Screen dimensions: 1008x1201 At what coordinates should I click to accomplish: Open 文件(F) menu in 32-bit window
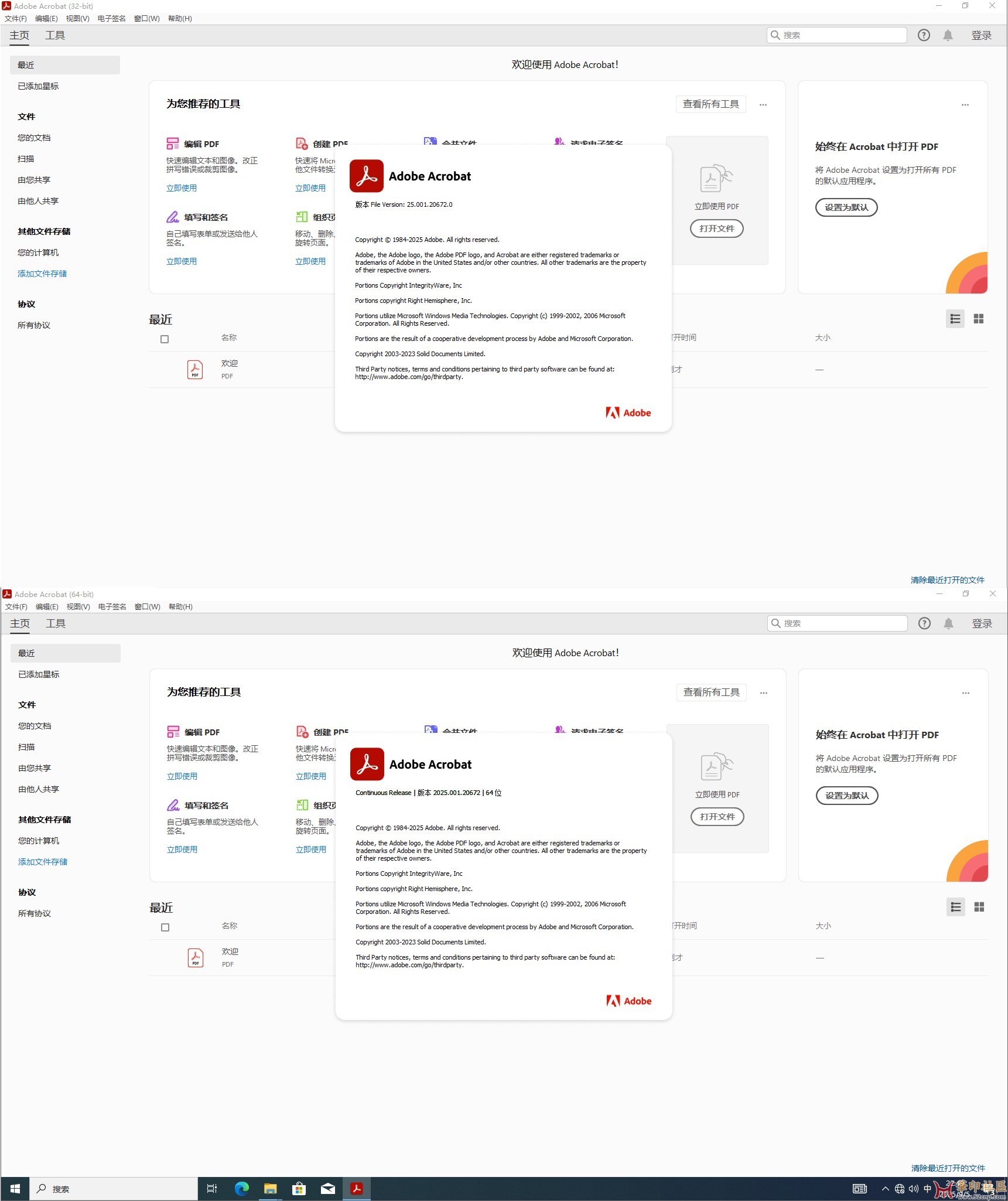click(16, 19)
